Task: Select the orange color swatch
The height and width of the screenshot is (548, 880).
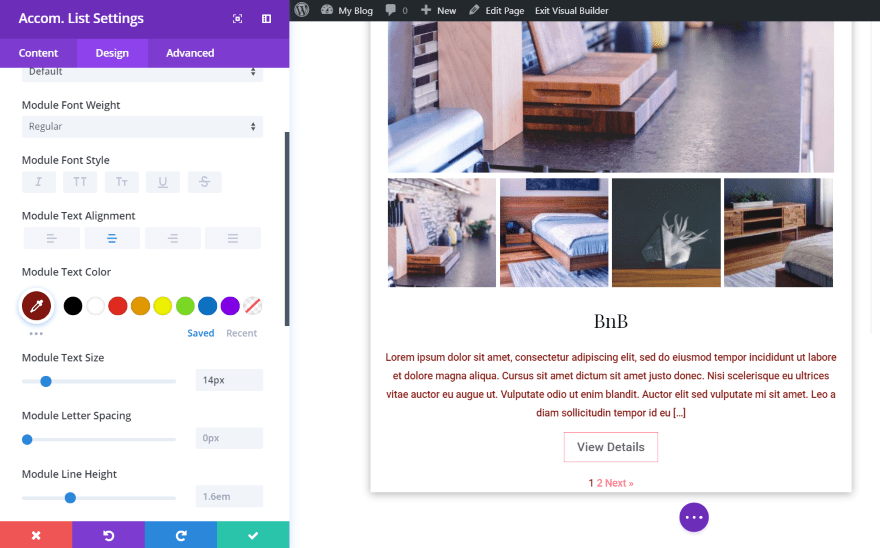Action: coord(140,306)
